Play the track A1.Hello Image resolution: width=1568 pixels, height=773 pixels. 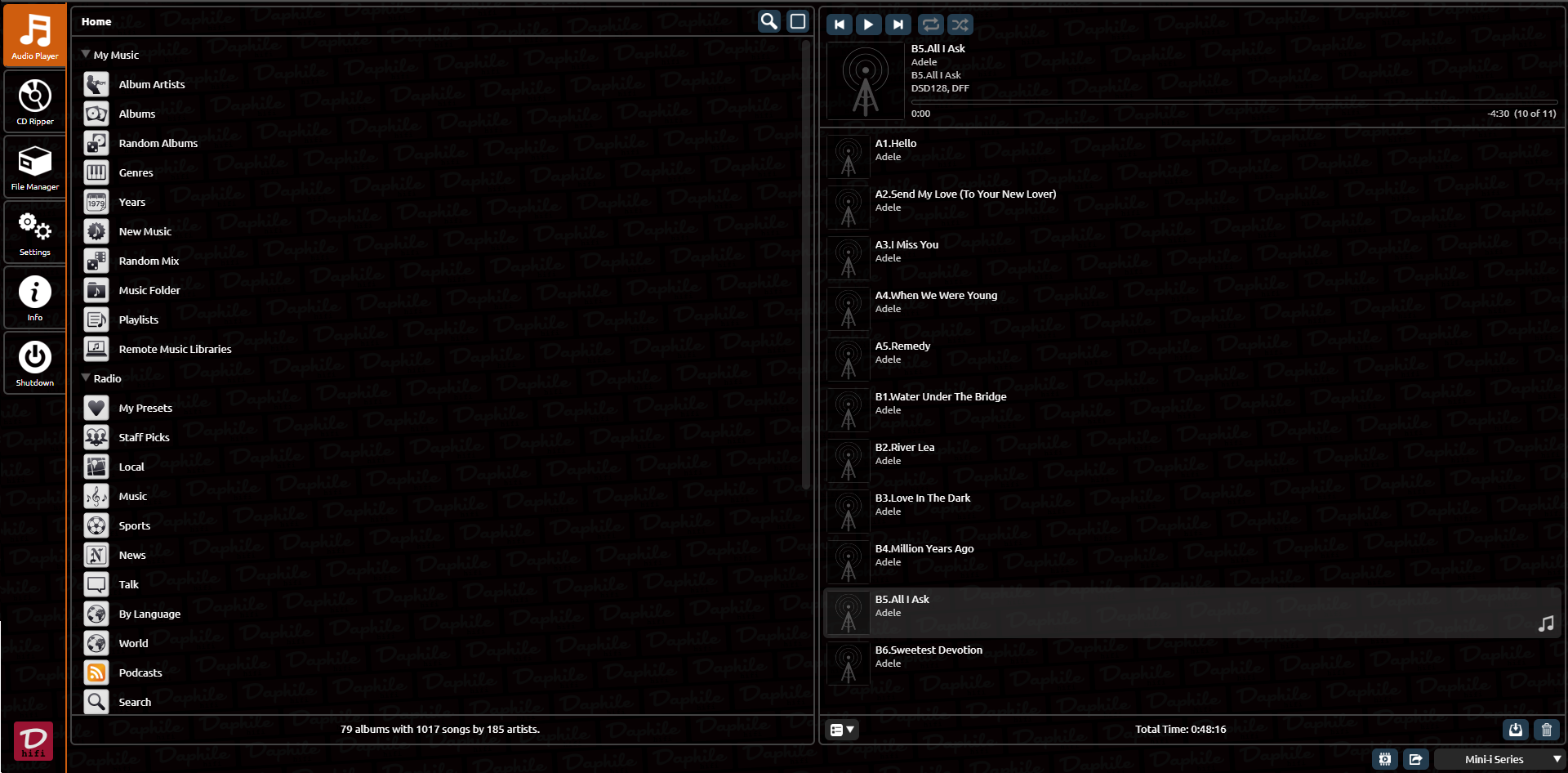[896, 144]
